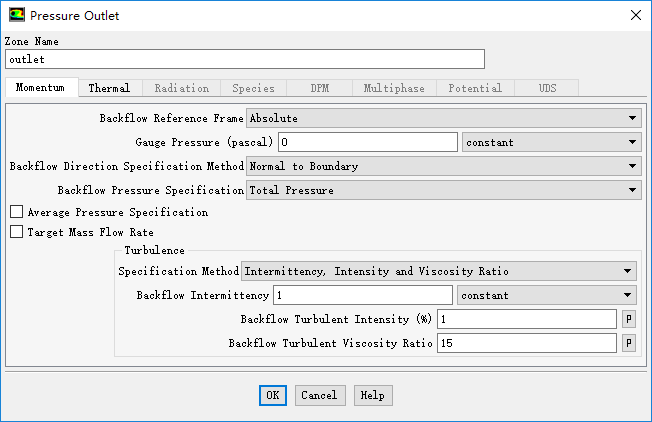Click the P button beside Turbulent Viscosity Ratio
Viewport: 652px width, 422px height.
[x=629, y=343]
